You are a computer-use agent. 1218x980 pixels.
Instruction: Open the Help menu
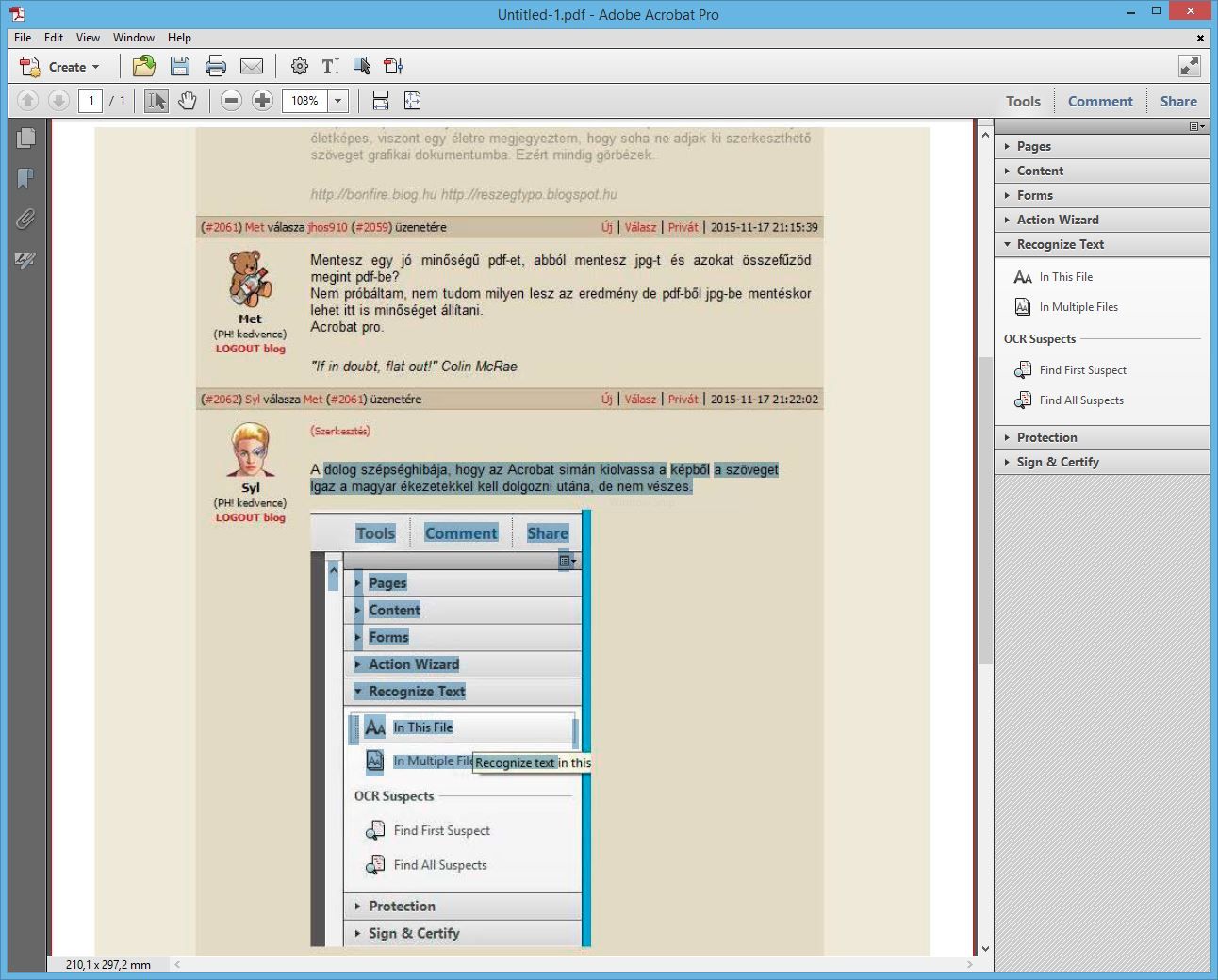point(179,38)
